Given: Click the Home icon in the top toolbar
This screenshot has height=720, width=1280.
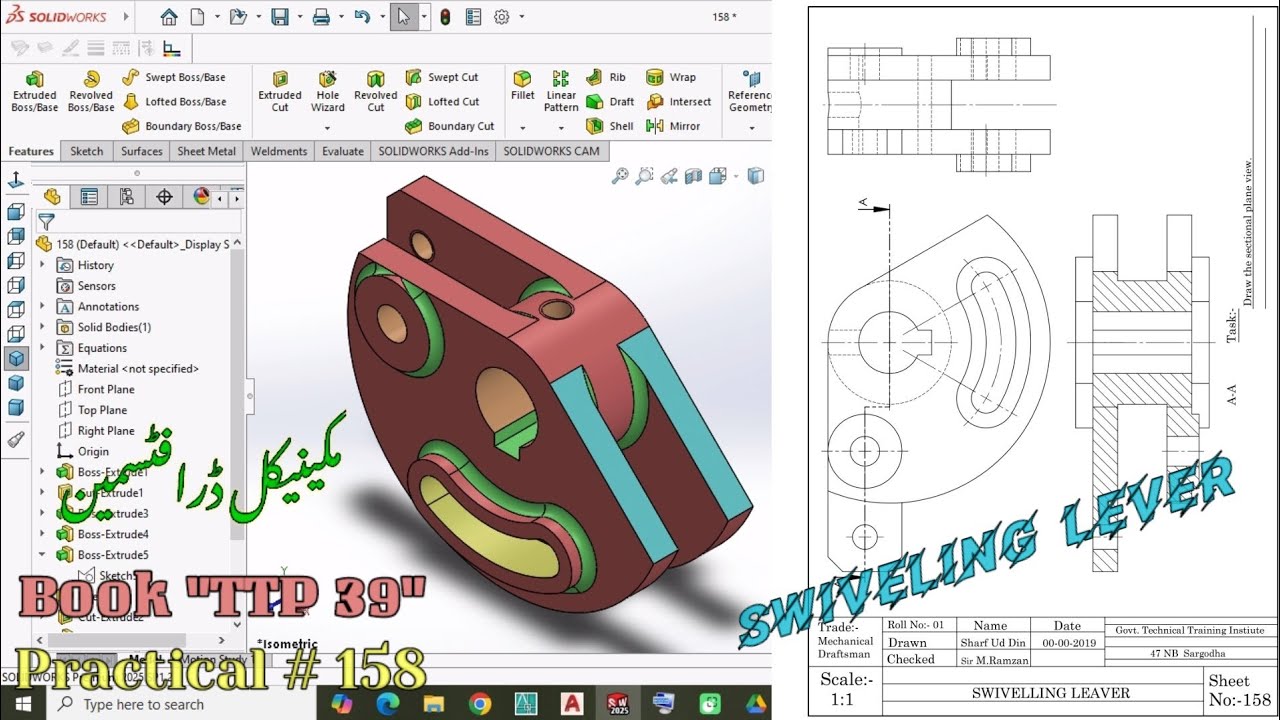Looking at the screenshot, I should click(169, 17).
